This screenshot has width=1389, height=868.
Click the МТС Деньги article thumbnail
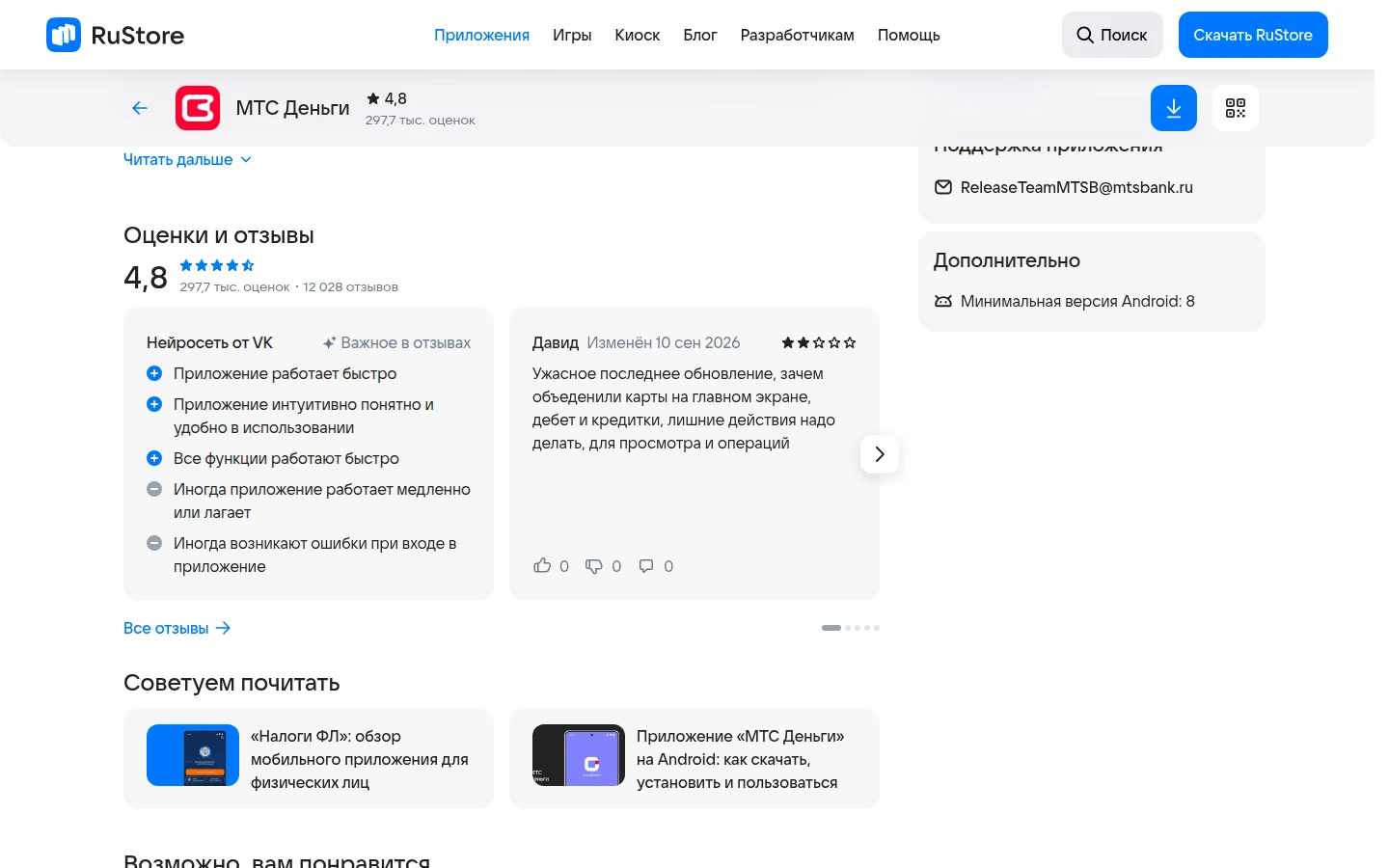pyautogui.click(x=579, y=755)
